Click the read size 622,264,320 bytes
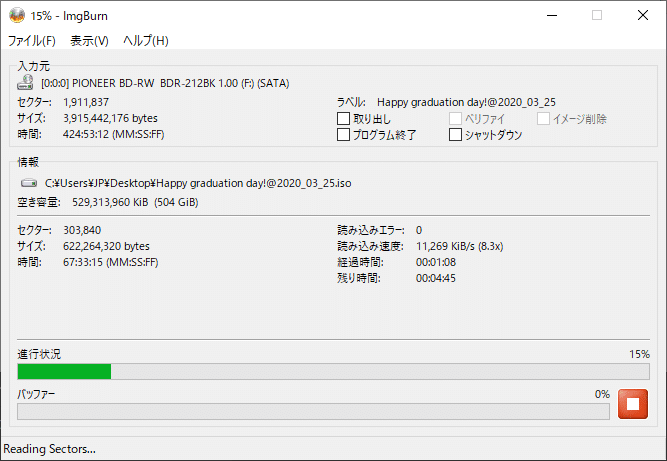Screen dimensions: 667x461 [x=106, y=246]
